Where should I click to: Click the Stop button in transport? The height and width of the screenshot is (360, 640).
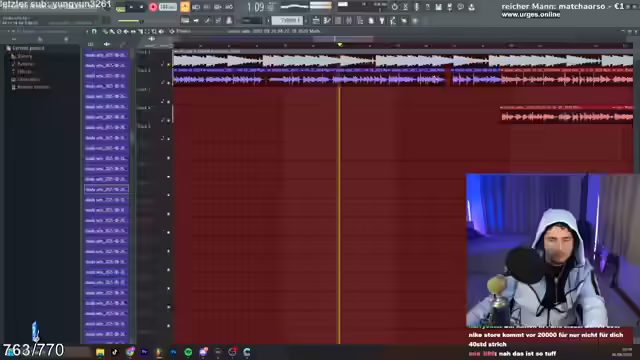(142, 7)
